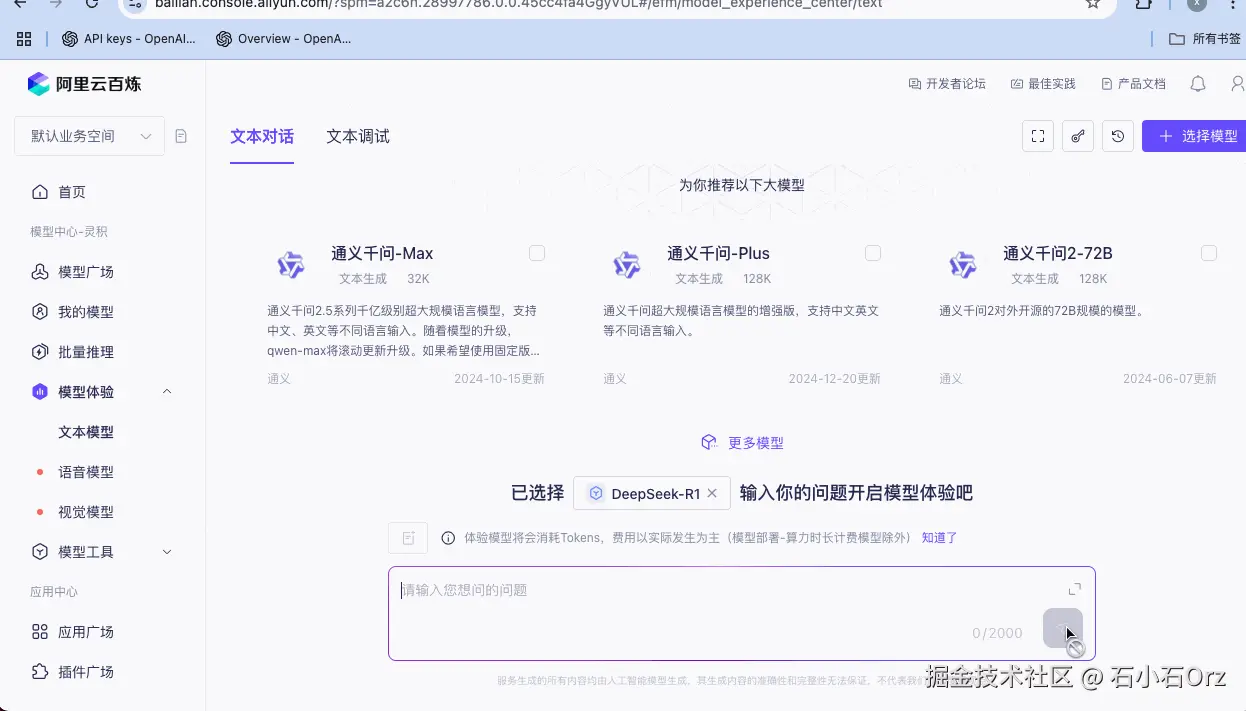1246x711 pixels.
Task: Select 视觉模型 submenu item
Action: (86, 512)
